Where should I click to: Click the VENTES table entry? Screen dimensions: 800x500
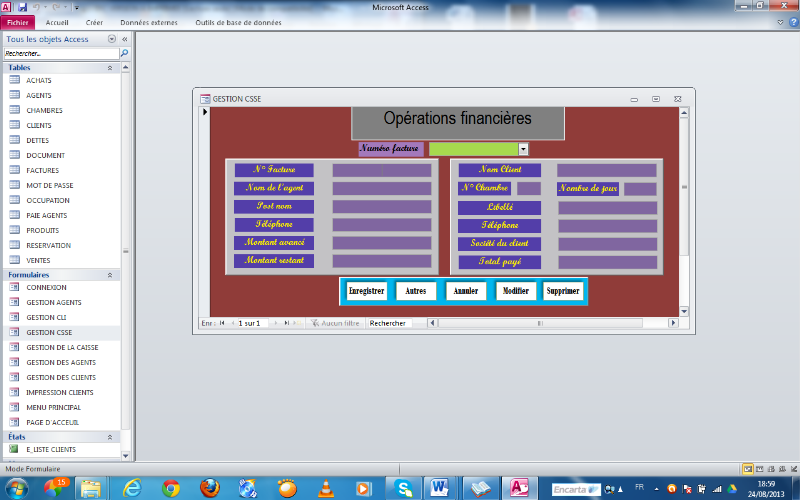click(38, 260)
